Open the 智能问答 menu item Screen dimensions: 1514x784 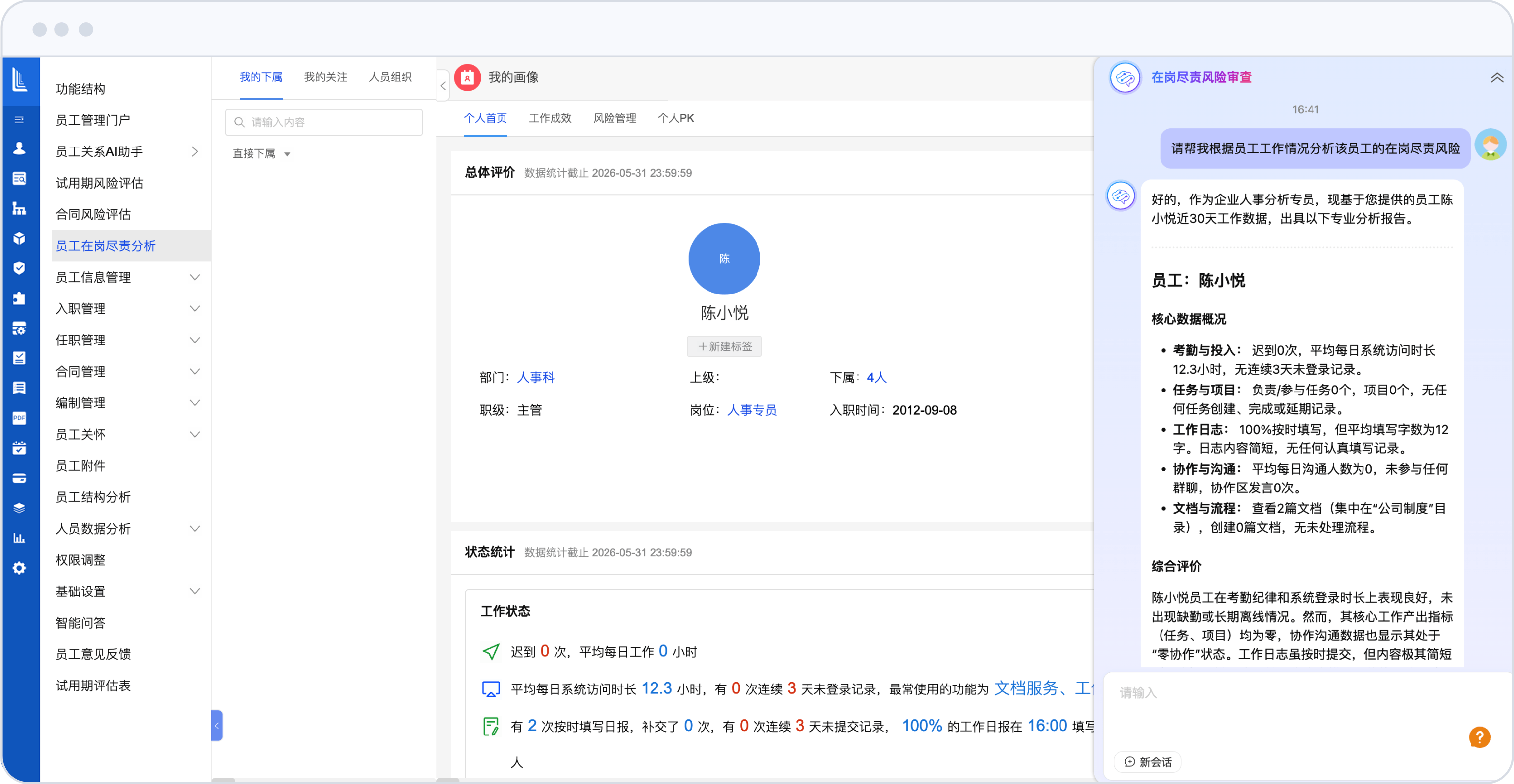coord(81,623)
